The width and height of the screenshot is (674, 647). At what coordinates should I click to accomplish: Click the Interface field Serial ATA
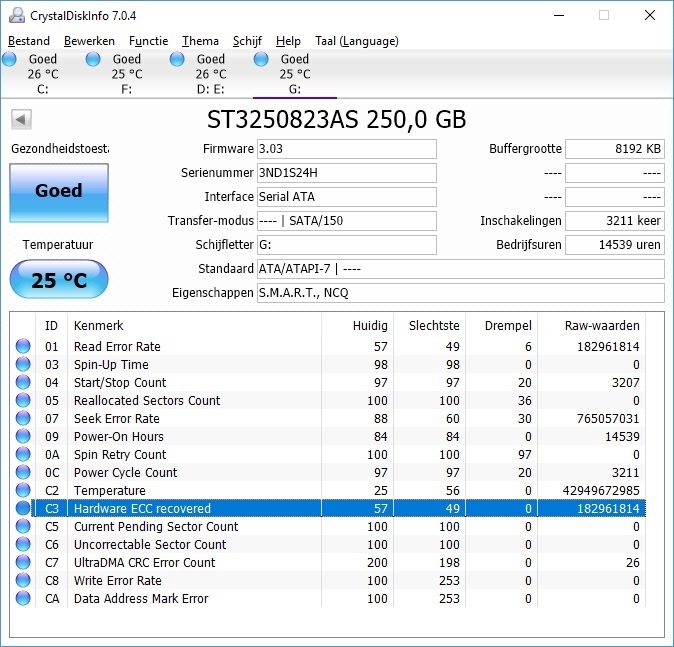pos(346,197)
